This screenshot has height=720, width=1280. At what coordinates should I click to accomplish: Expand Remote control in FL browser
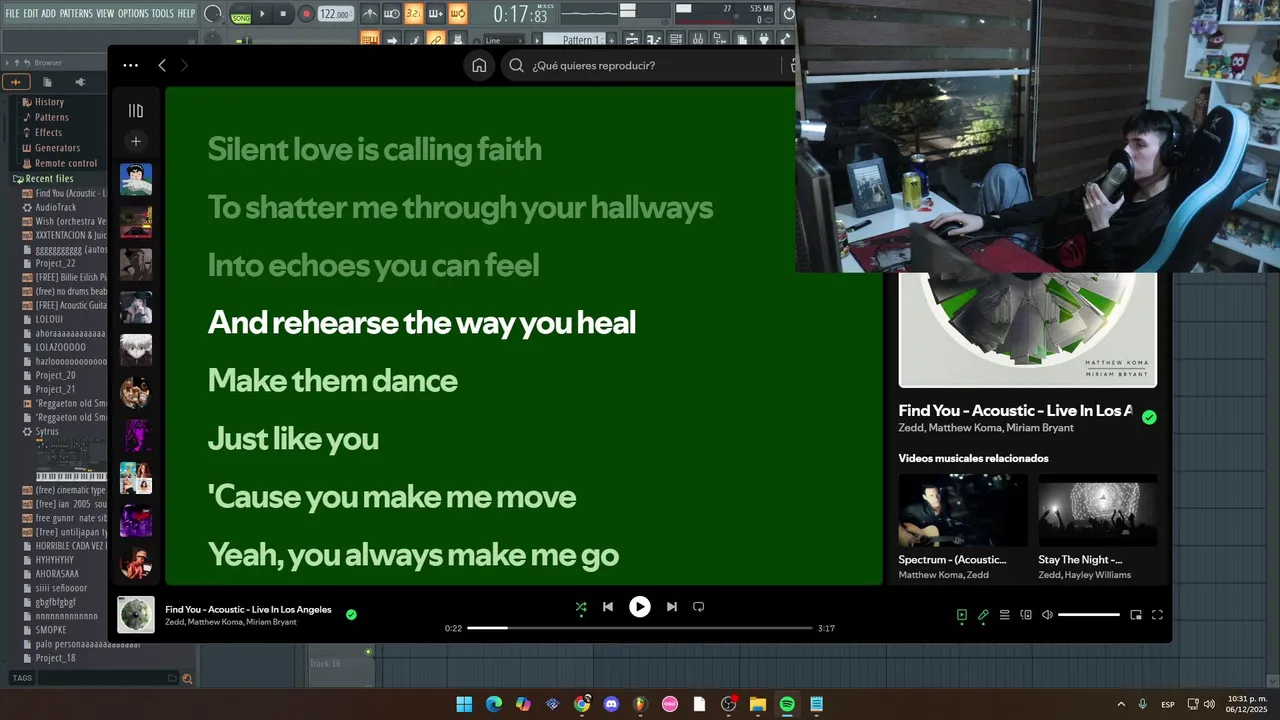(65, 163)
